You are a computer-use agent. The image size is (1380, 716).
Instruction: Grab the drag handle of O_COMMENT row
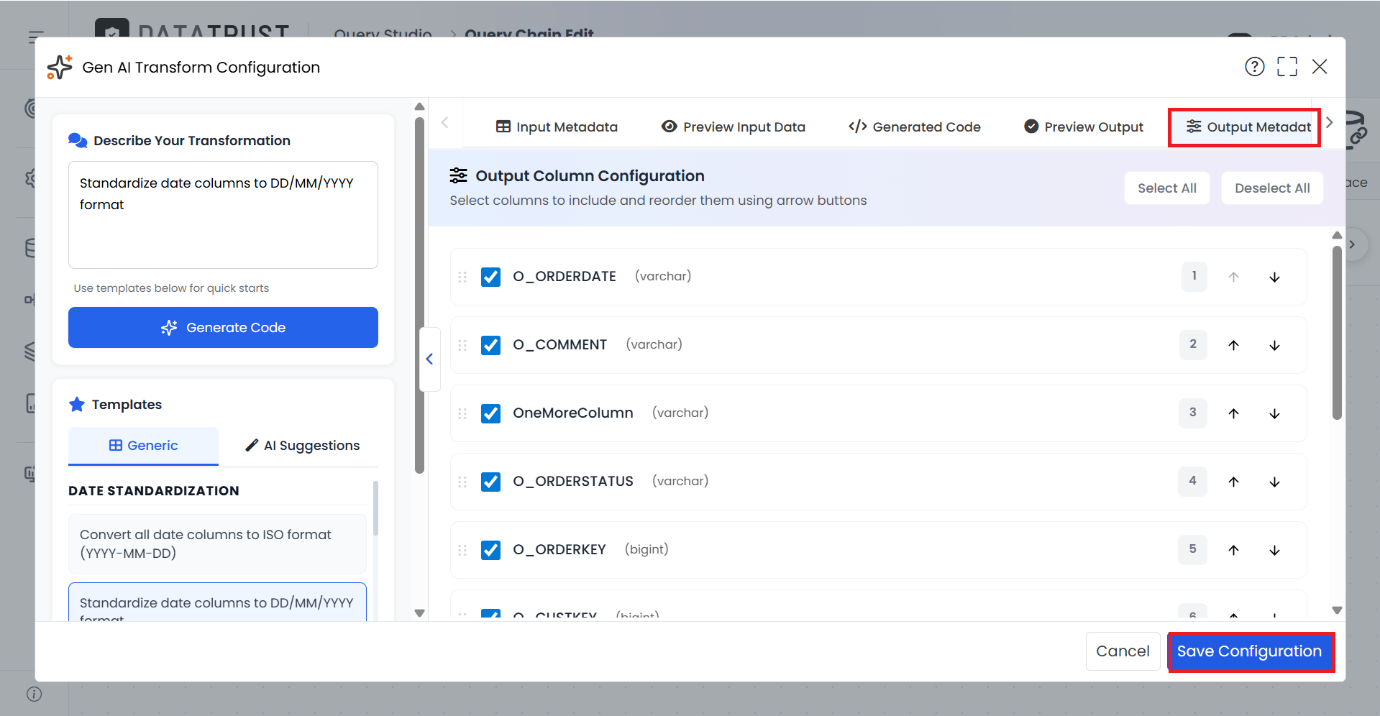coord(462,345)
